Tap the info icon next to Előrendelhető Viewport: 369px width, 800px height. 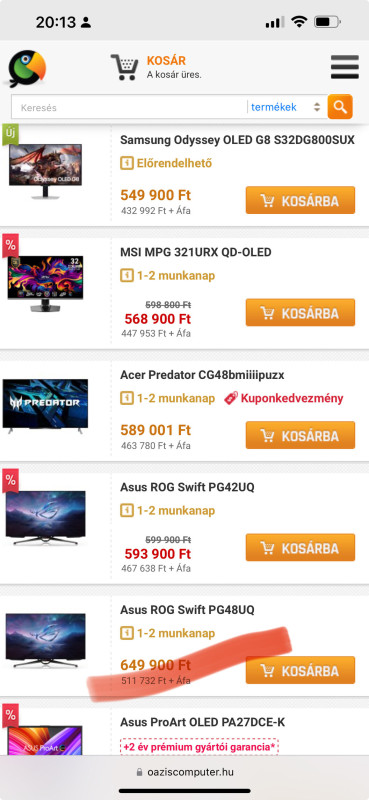pos(126,163)
